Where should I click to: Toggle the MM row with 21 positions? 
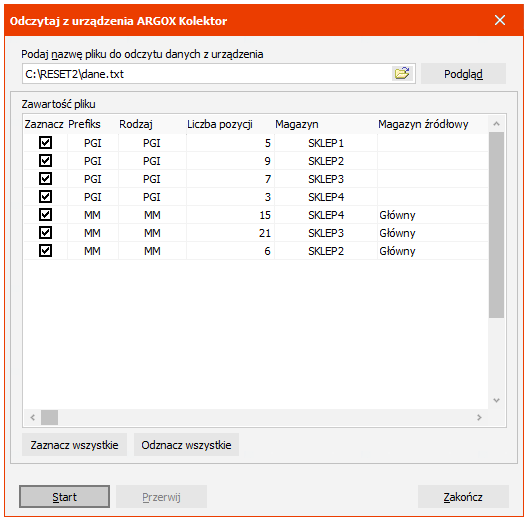tap(45, 233)
